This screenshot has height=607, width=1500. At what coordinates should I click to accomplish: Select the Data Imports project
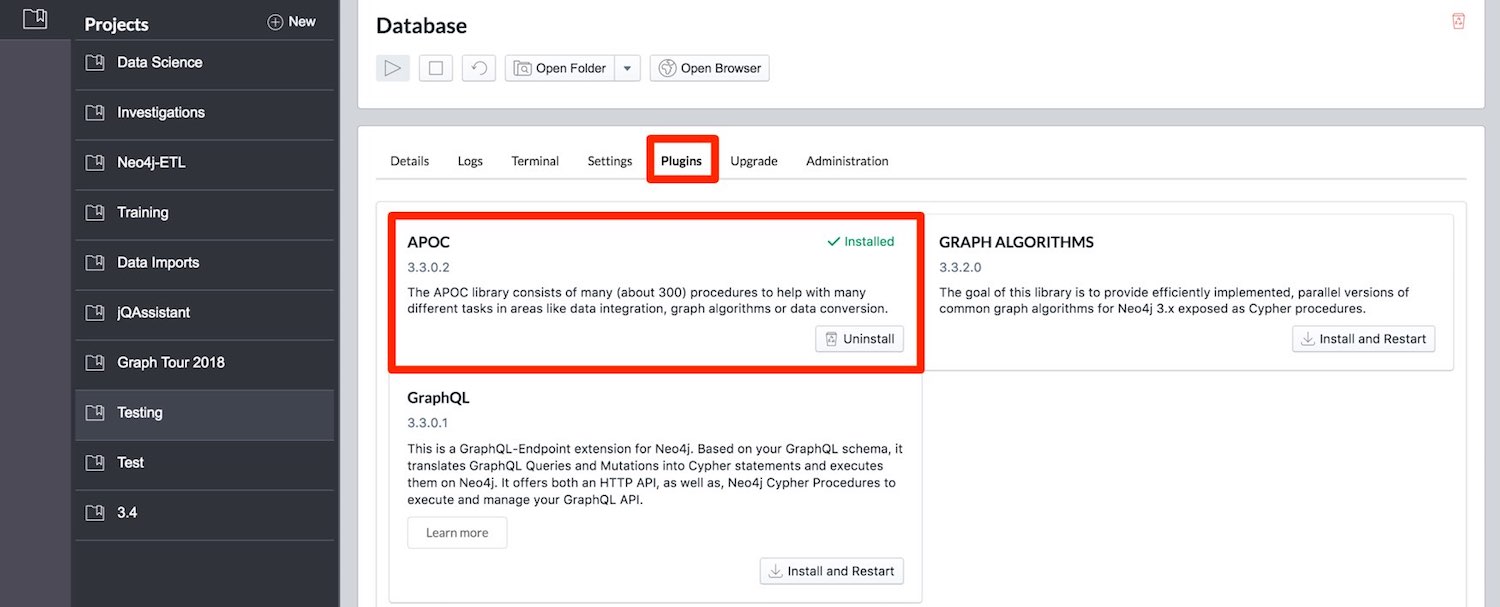pyautogui.click(x=204, y=263)
